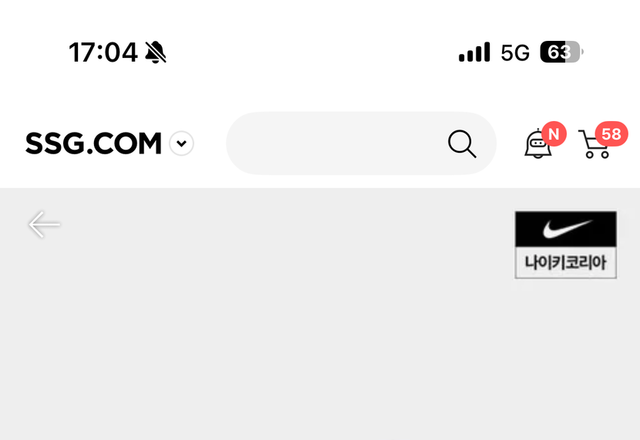Go back using the left arrow

tap(44, 224)
